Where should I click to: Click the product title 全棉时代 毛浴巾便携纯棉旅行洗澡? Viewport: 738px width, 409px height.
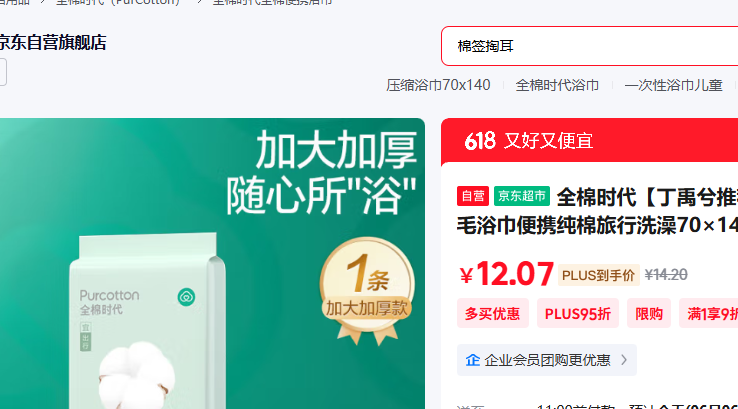pyautogui.click(x=597, y=211)
